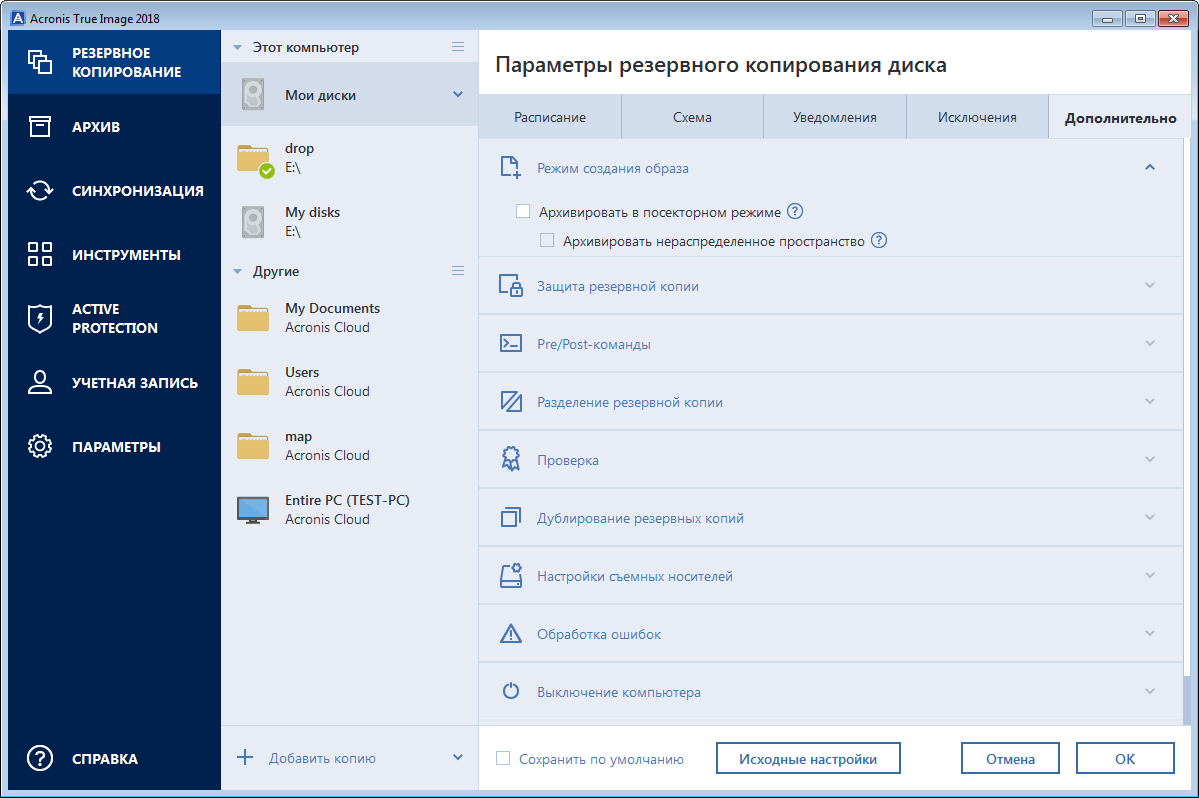Viewport: 1199px width, 798px height.
Task: Switch to the Схема tab
Action: [x=692, y=117]
